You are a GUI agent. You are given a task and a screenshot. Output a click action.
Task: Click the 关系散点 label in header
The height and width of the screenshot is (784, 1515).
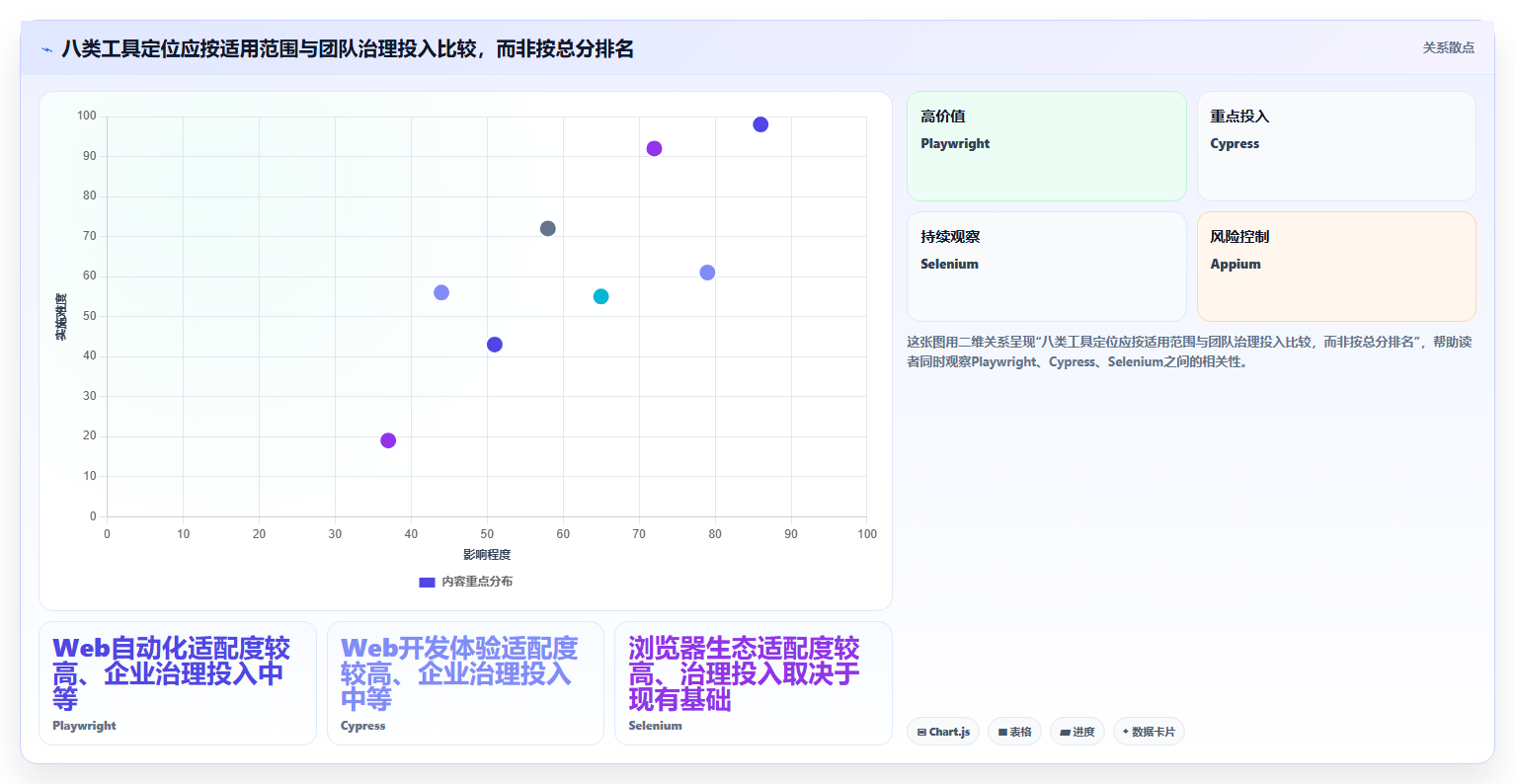pyautogui.click(x=1448, y=48)
